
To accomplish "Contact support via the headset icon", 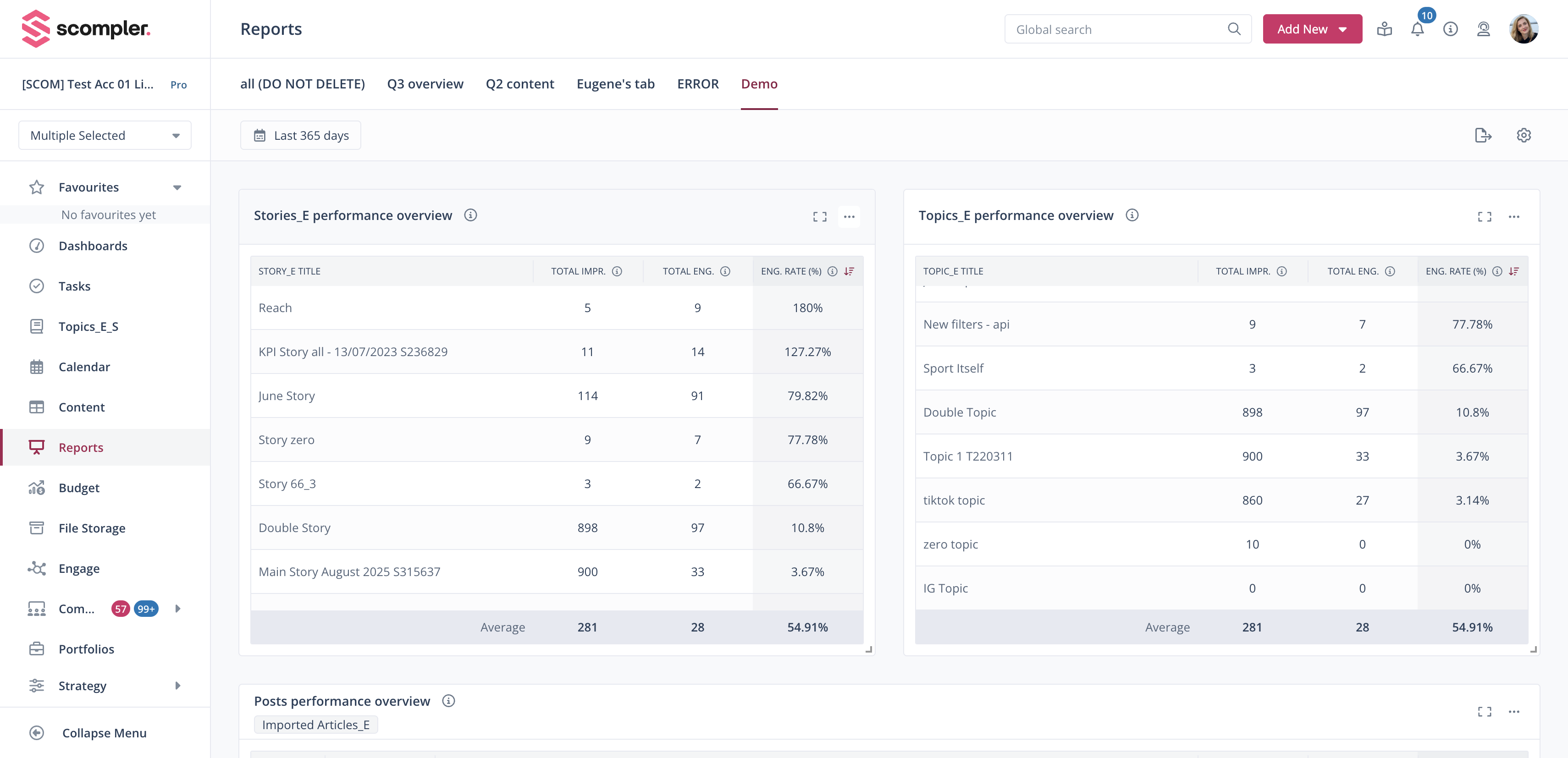I will coord(1483,28).
